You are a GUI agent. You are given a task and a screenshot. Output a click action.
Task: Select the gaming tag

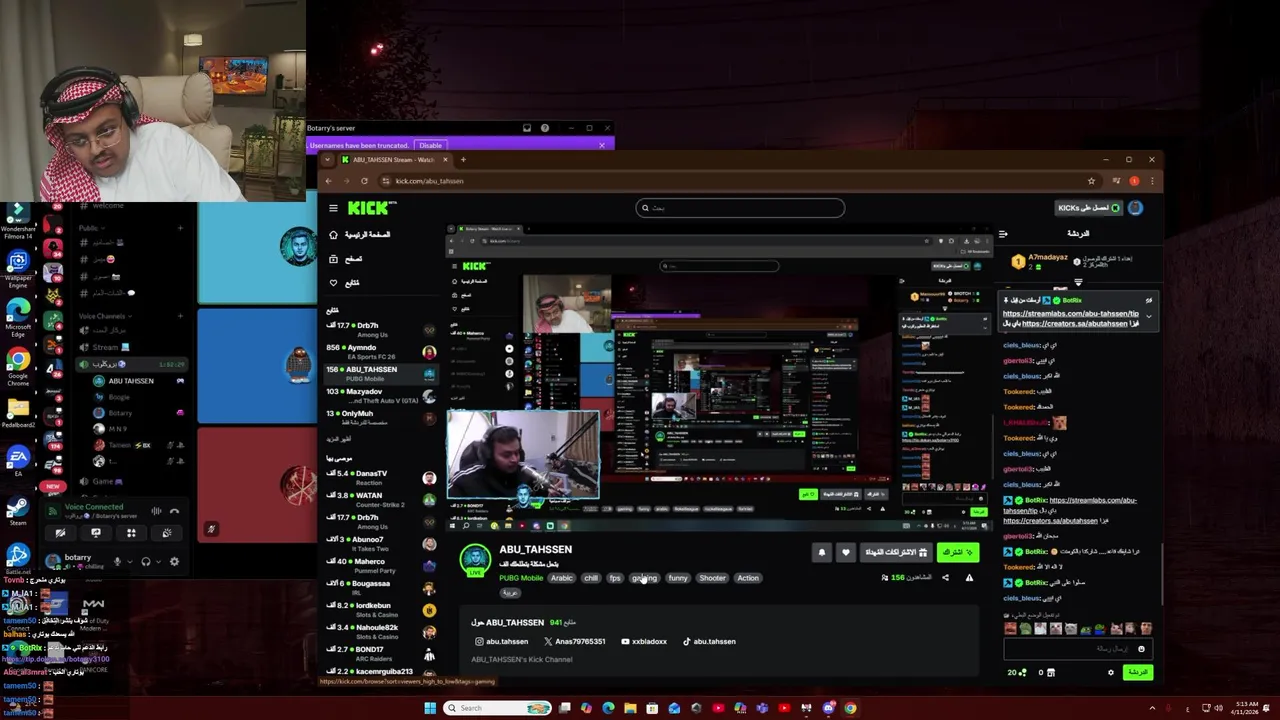[645, 578]
